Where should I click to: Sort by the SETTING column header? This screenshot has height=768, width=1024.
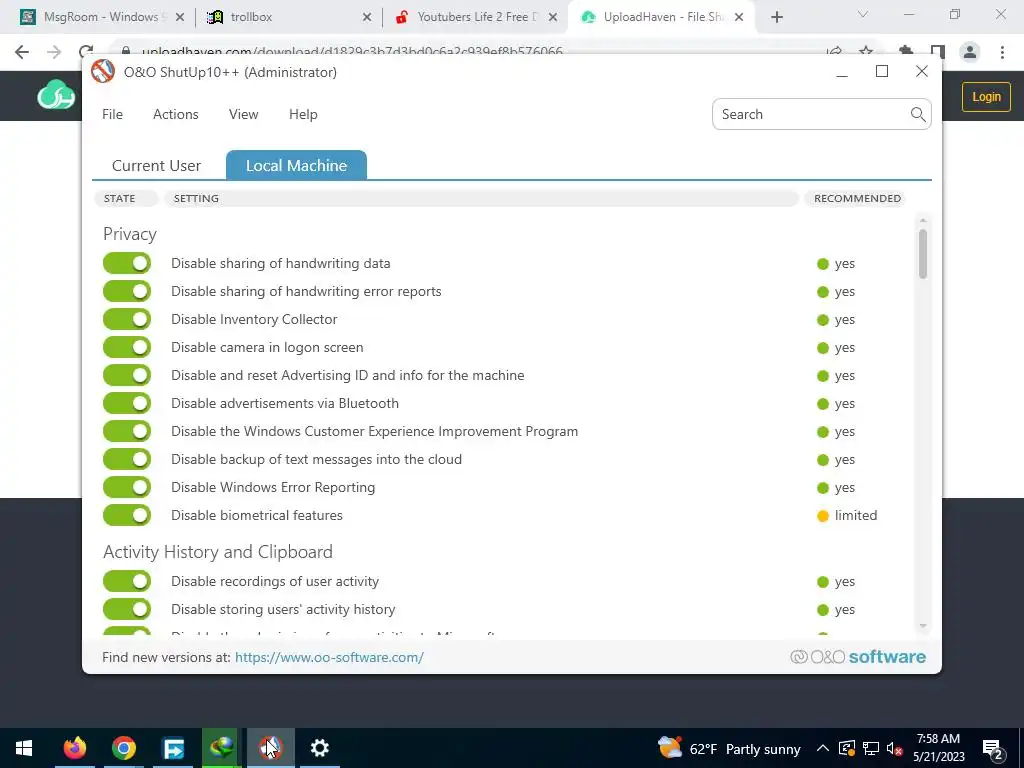481,199
